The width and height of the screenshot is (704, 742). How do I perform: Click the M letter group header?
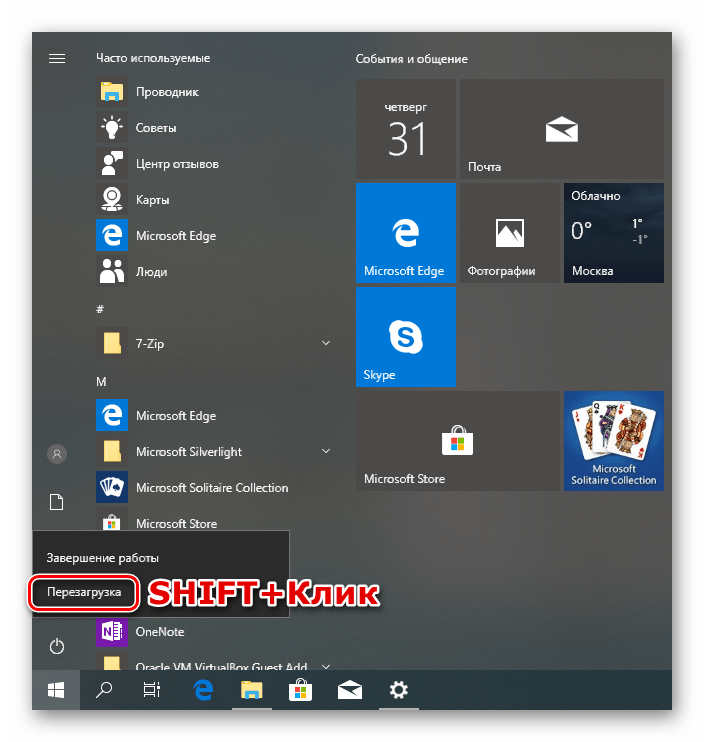(x=101, y=381)
